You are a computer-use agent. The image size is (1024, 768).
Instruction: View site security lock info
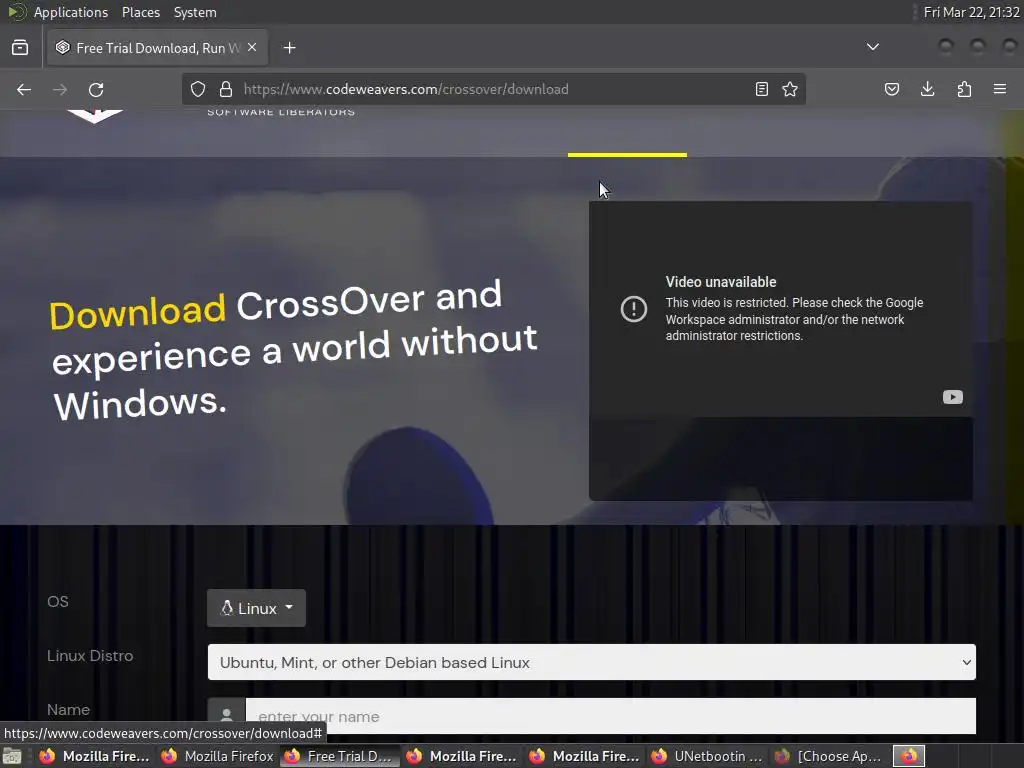(226, 89)
